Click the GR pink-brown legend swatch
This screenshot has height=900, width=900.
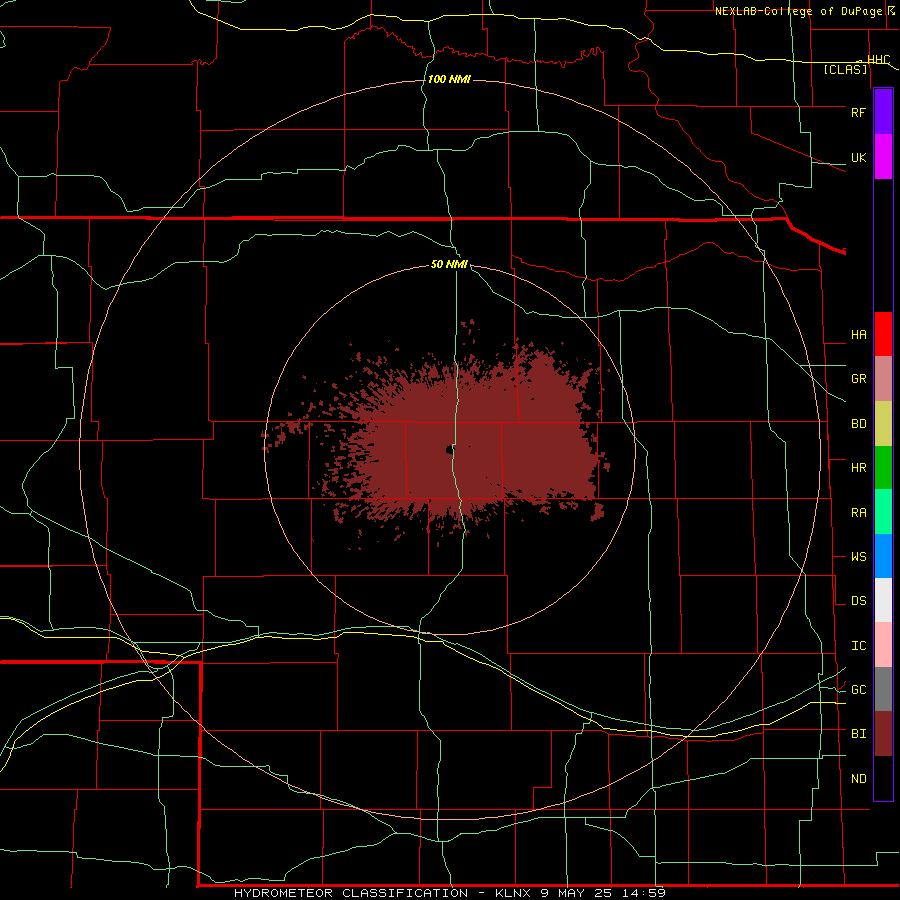[883, 379]
